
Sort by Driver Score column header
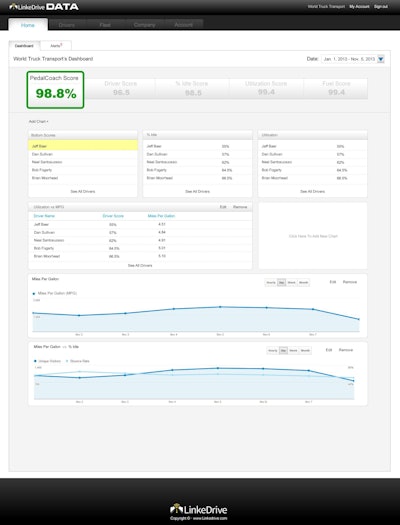pyautogui.click(x=113, y=216)
